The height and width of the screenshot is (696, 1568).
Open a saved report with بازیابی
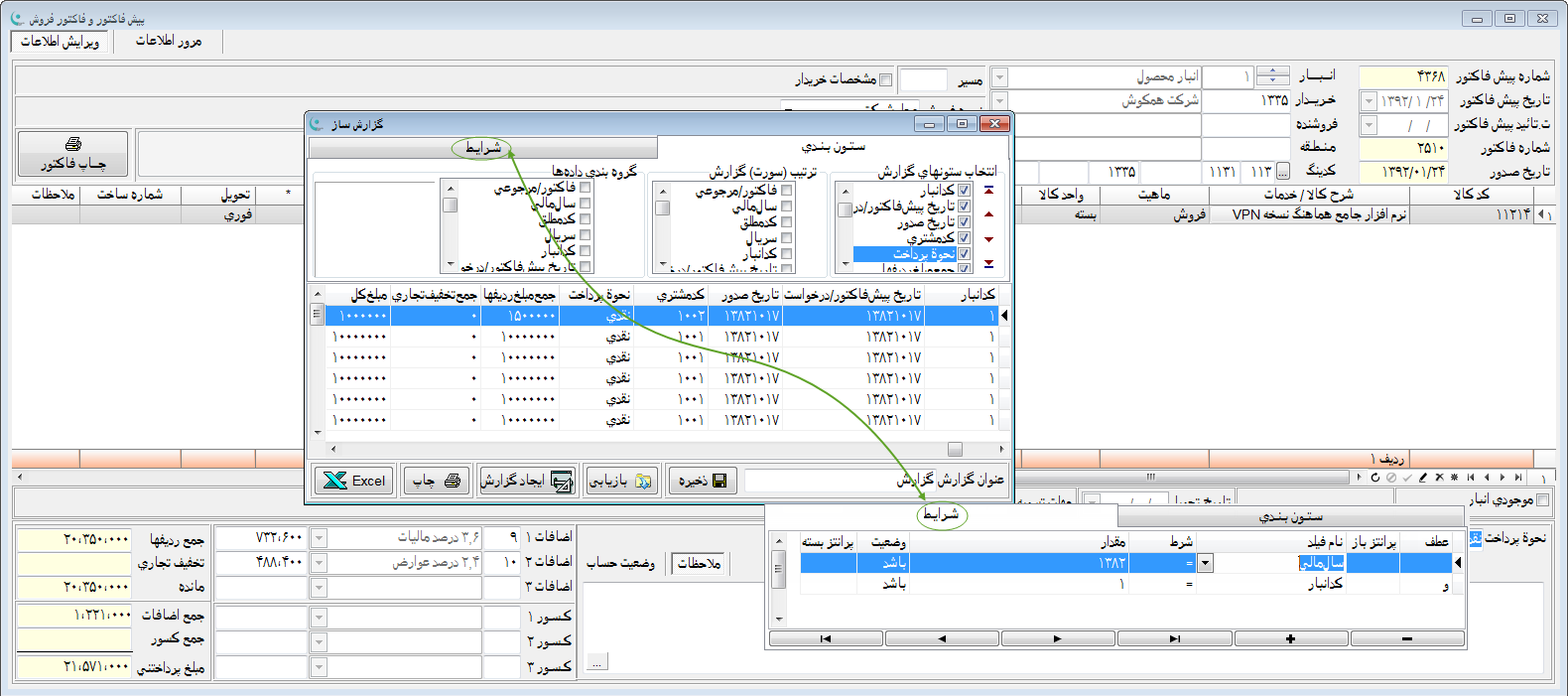tap(621, 481)
